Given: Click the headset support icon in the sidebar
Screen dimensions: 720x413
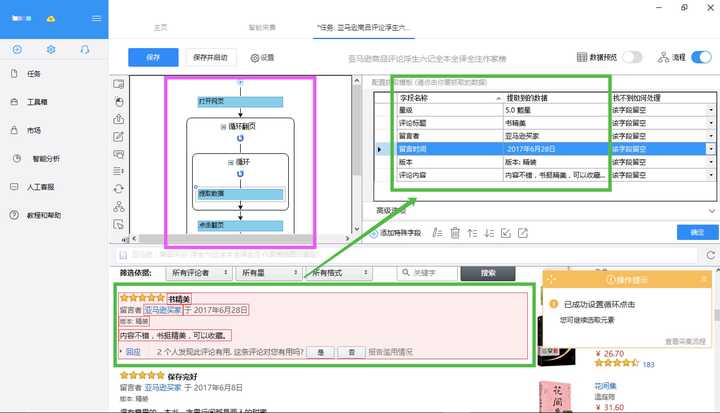Looking at the screenshot, I should (x=84, y=49).
